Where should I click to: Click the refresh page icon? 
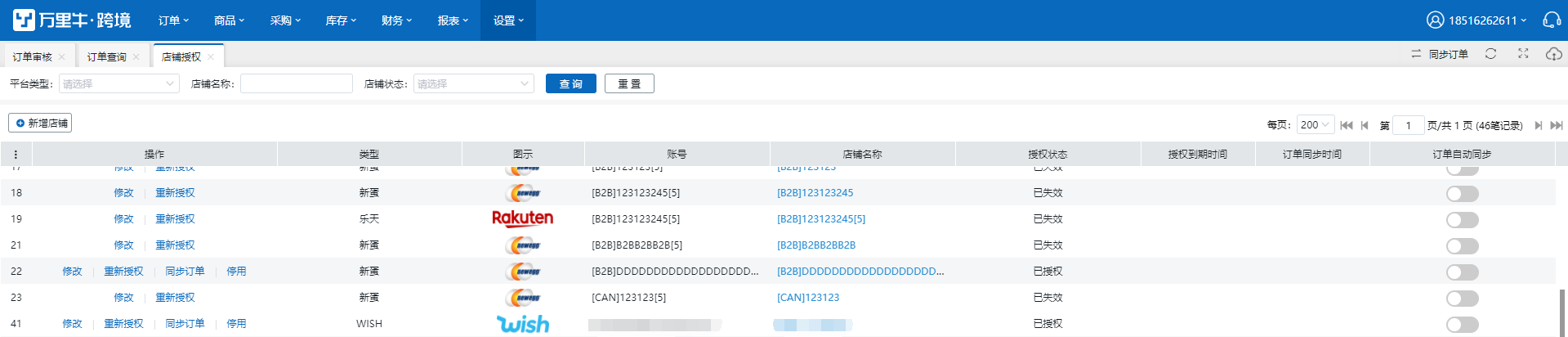coord(1490,54)
